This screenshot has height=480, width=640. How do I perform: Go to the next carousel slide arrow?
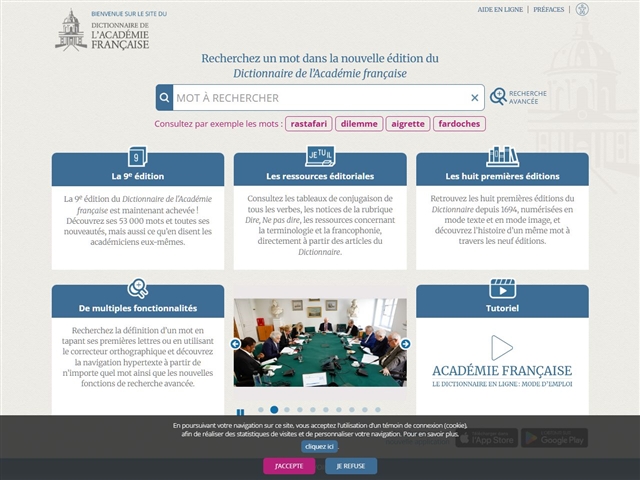[x=405, y=344]
